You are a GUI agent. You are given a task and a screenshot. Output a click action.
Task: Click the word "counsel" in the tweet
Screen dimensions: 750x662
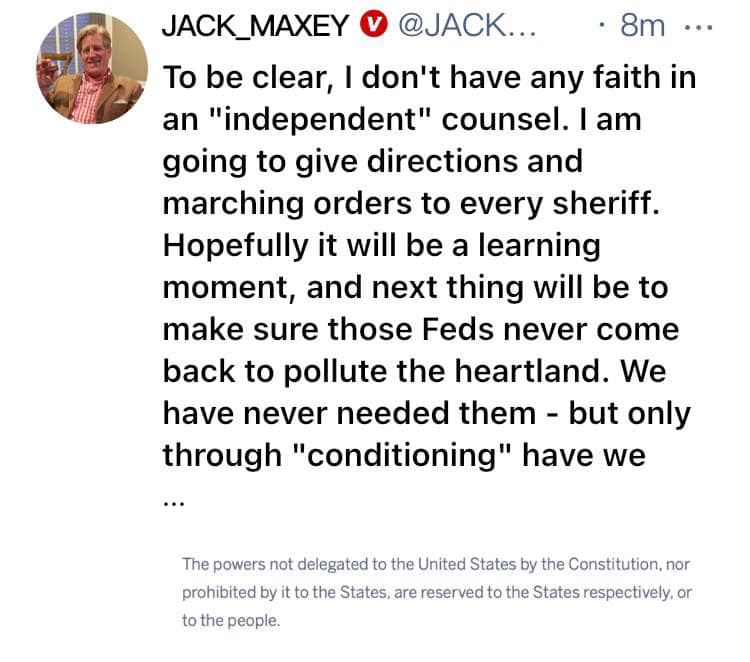[x=484, y=118]
